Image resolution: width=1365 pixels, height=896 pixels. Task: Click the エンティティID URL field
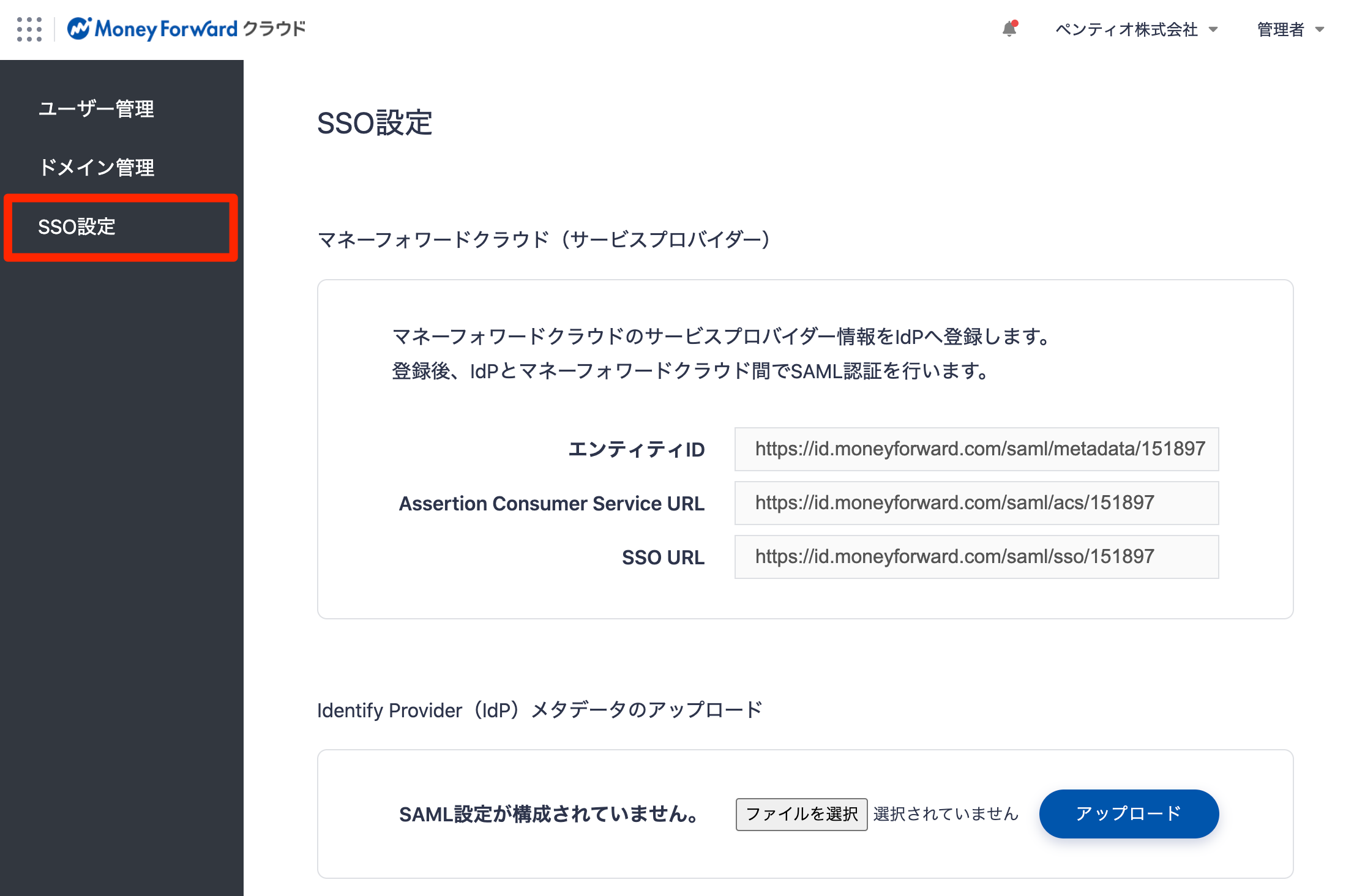click(976, 449)
